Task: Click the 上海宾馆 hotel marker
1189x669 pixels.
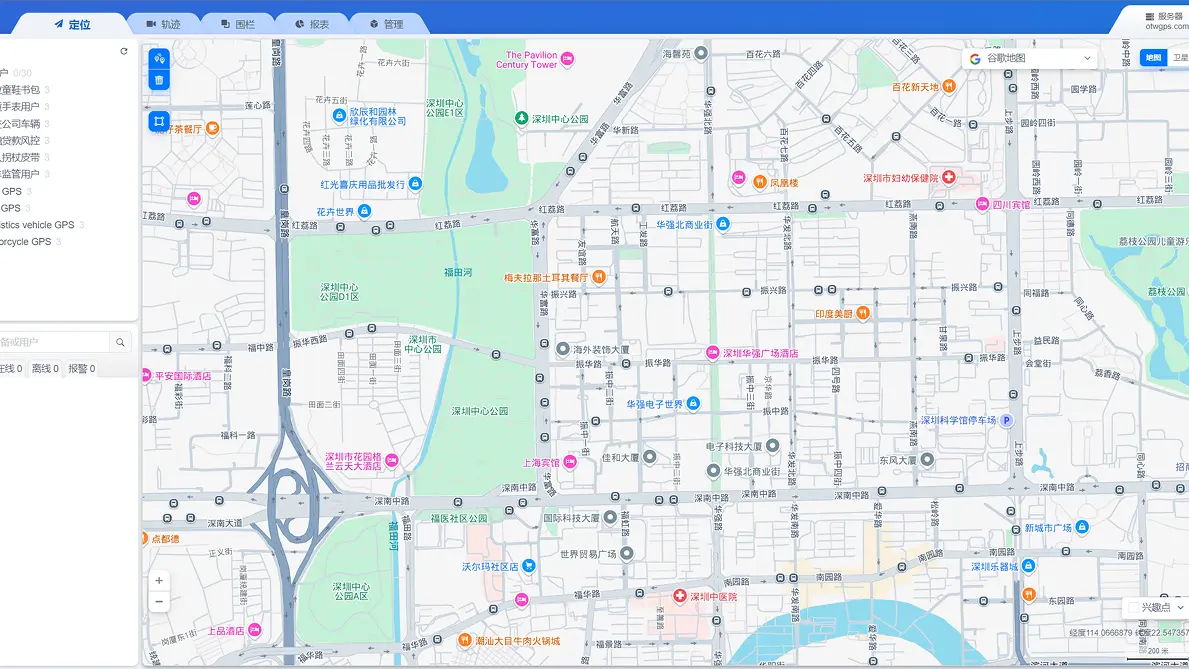Action: pos(570,462)
